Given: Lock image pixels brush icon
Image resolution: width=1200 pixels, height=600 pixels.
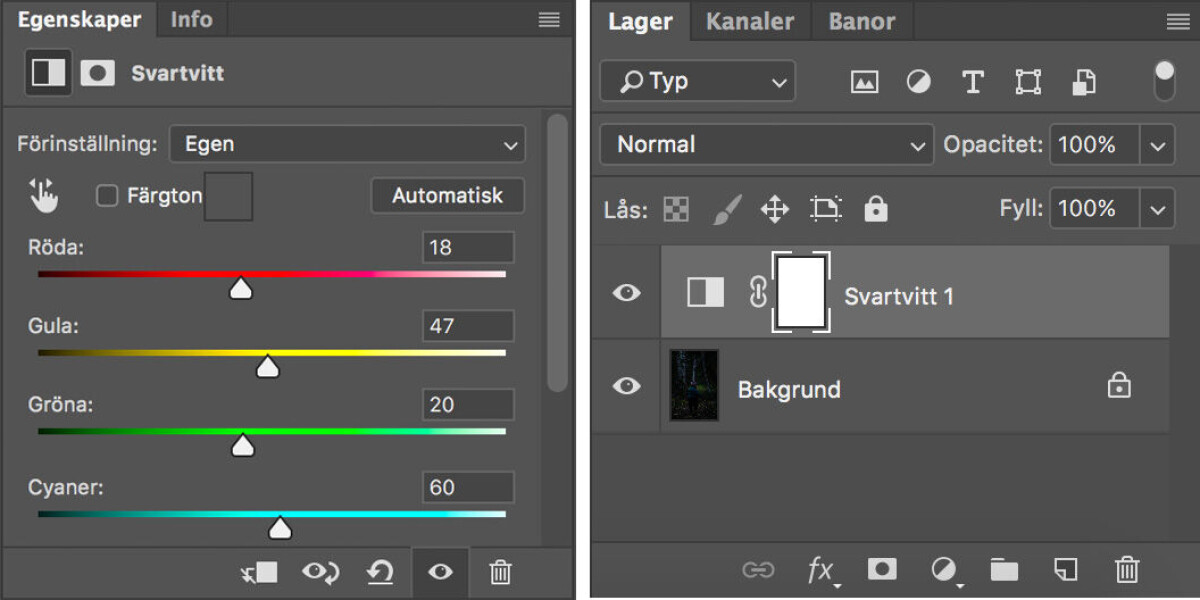Looking at the screenshot, I should [727, 209].
